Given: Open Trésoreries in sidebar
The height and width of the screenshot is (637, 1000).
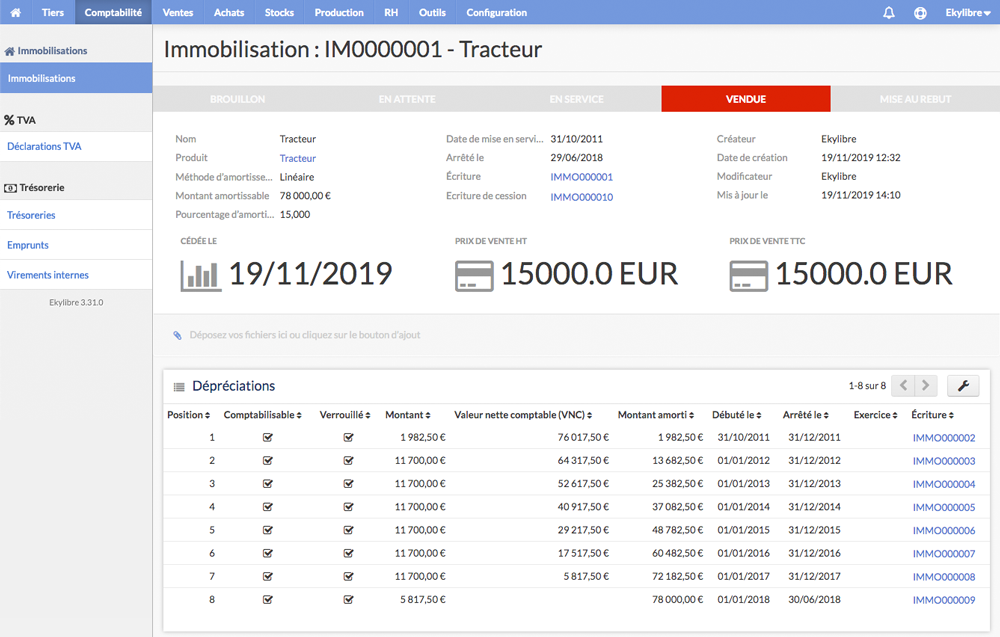Looking at the screenshot, I should [76, 215].
